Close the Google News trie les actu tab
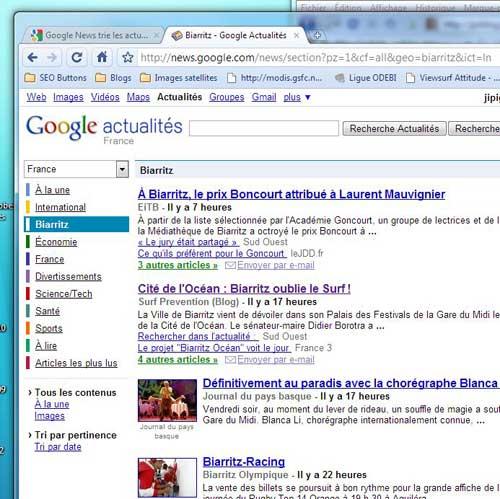 click(156, 35)
